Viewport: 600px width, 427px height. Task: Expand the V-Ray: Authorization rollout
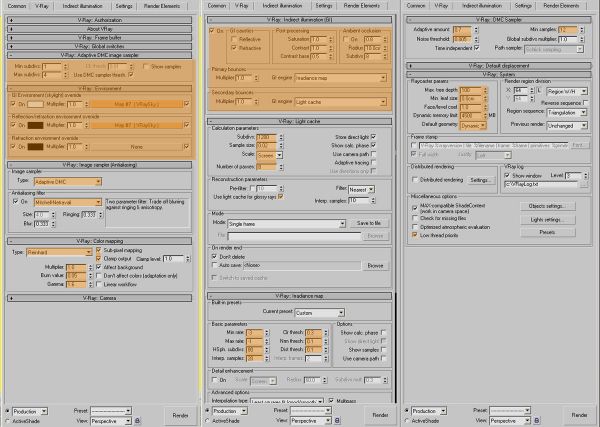coord(99,20)
